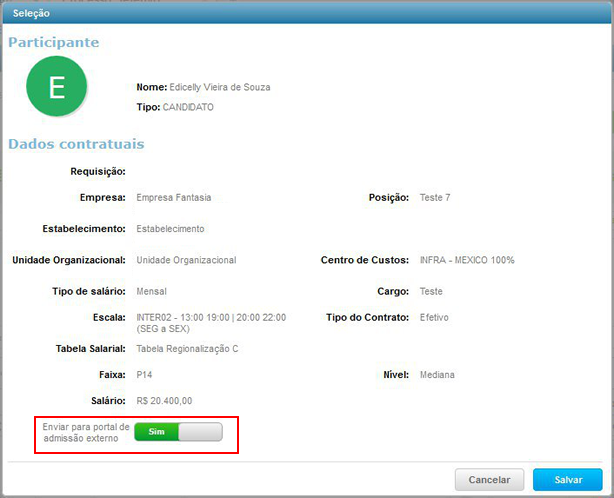The image size is (614, 498).
Task: Click the Escala value INTER02 schedule
Action: pyautogui.click(x=210, y=323)
